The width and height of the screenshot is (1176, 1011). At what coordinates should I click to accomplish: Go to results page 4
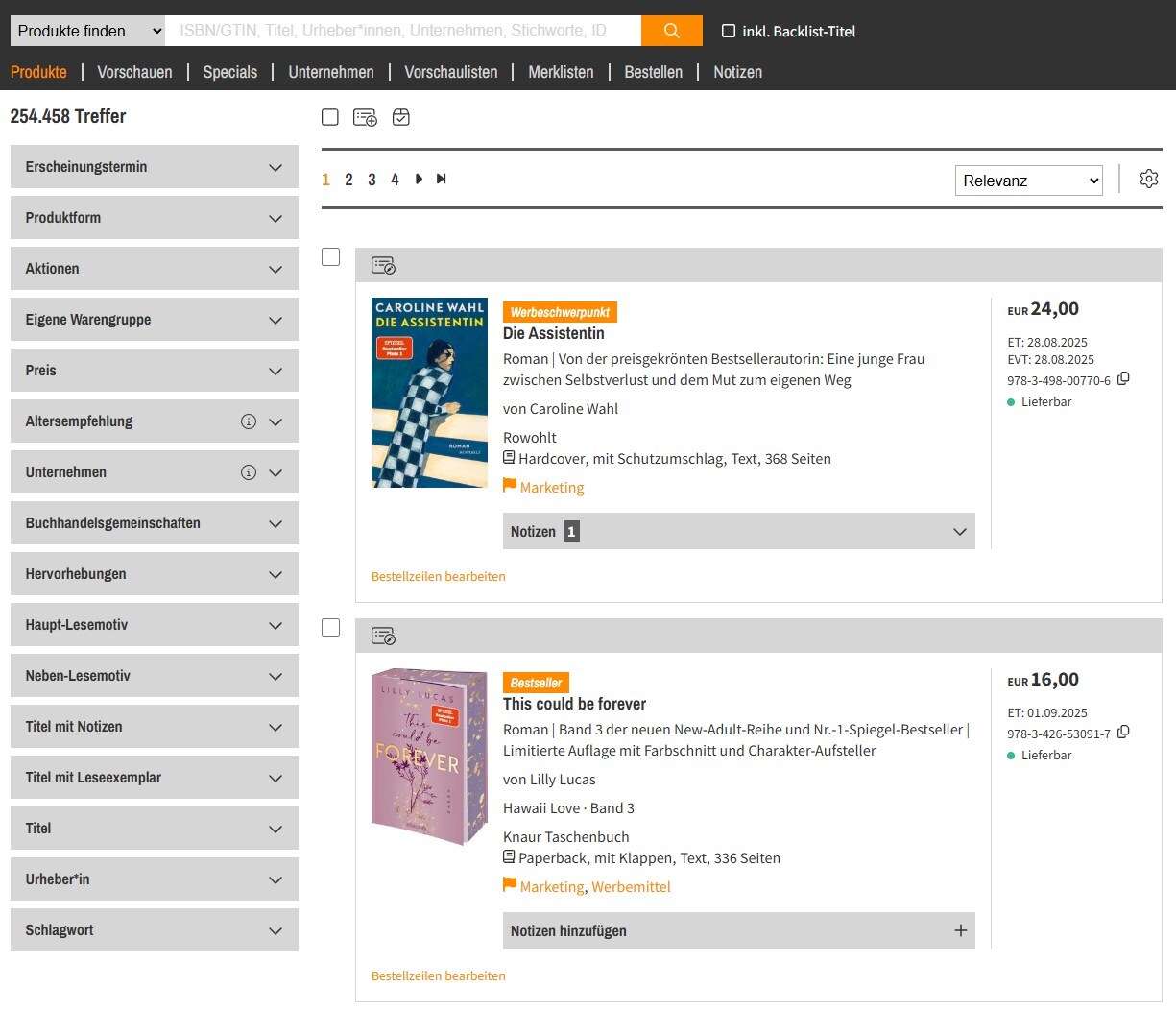pos(395,180)
